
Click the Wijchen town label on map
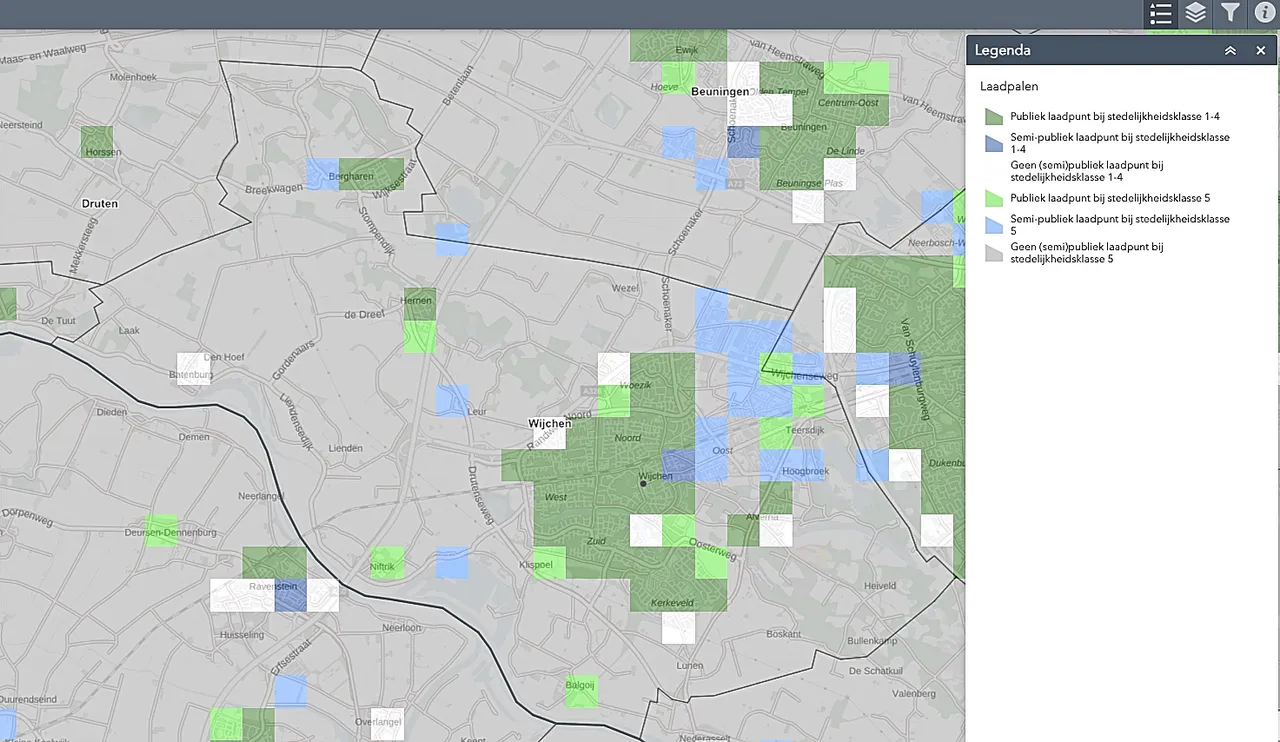click(549, 424)
